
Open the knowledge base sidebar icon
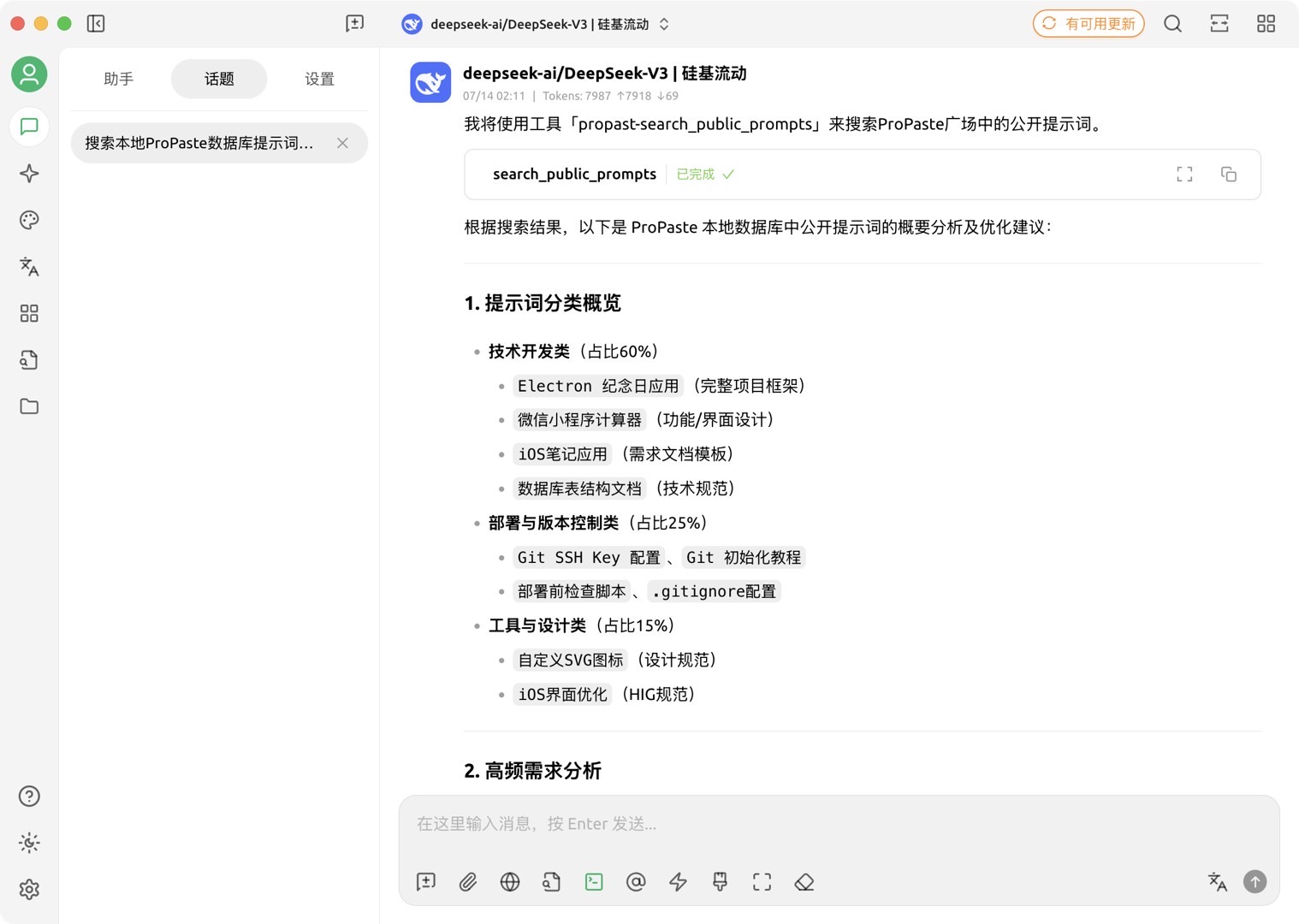click(x=29, y=359)
